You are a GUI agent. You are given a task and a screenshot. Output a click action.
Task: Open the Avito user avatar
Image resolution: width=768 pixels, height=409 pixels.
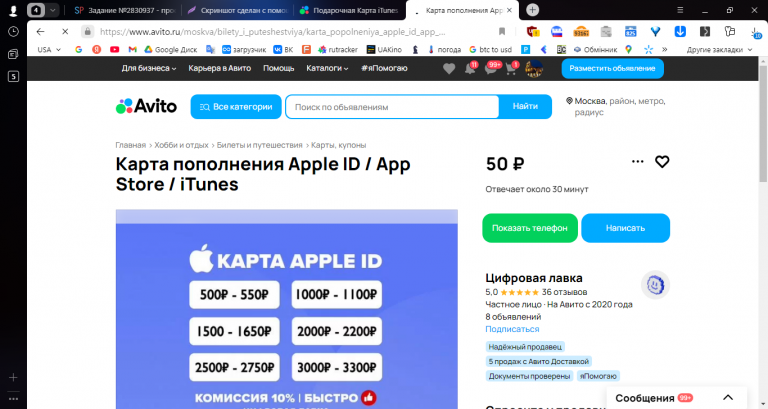pos(534,69)
